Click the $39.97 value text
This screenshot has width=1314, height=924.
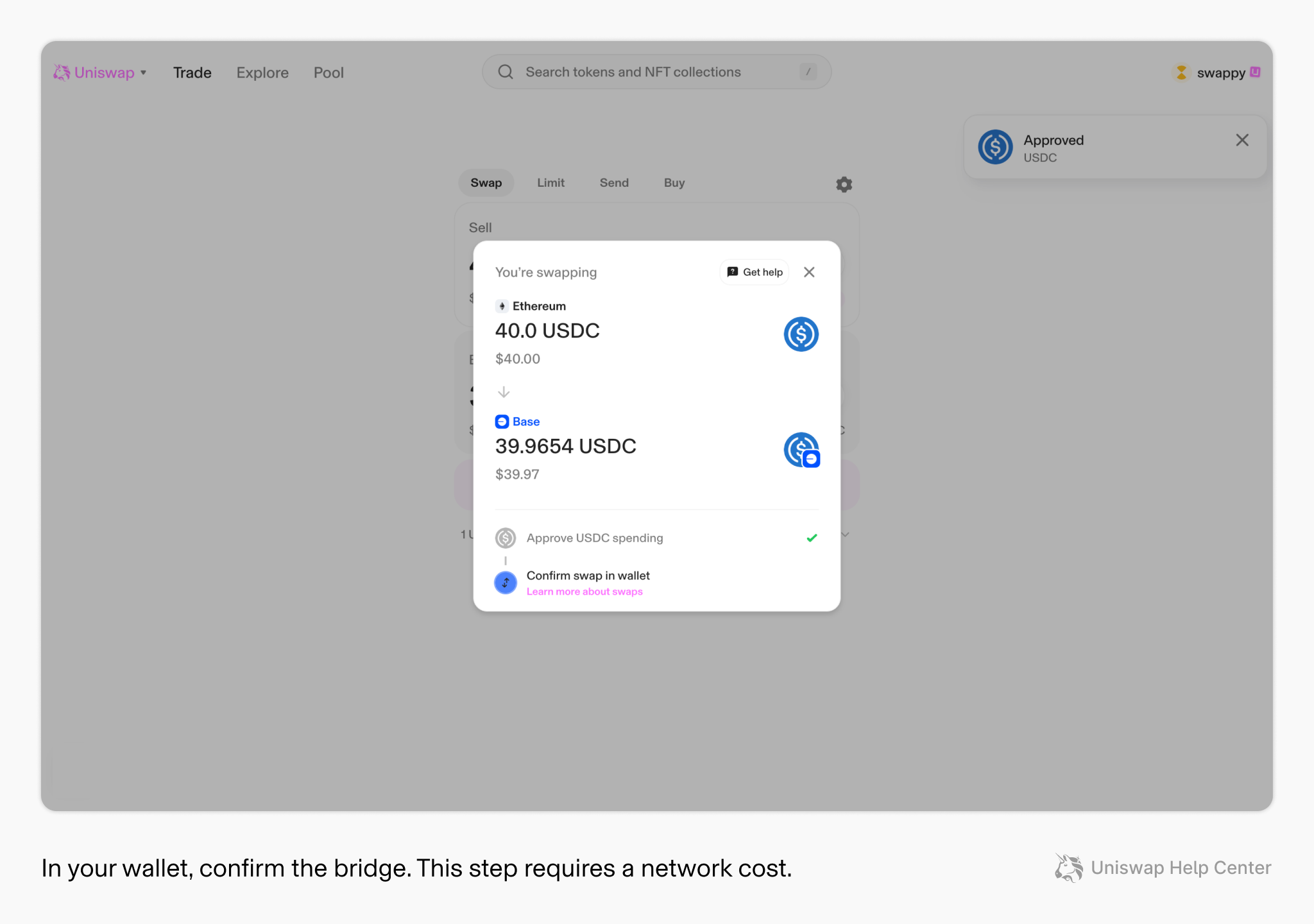pyautogui.click(x=517, y=474)
